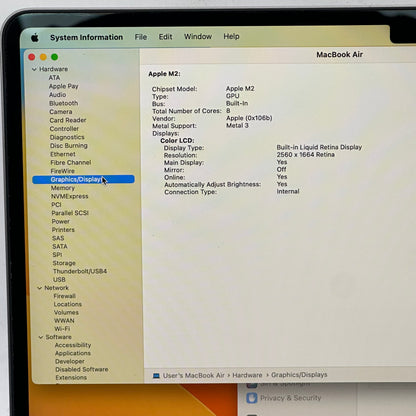Click User's MacBook Air in the path bar
Image resolution: width=416 pixels, height=416 pixels.
pos(194,375)
